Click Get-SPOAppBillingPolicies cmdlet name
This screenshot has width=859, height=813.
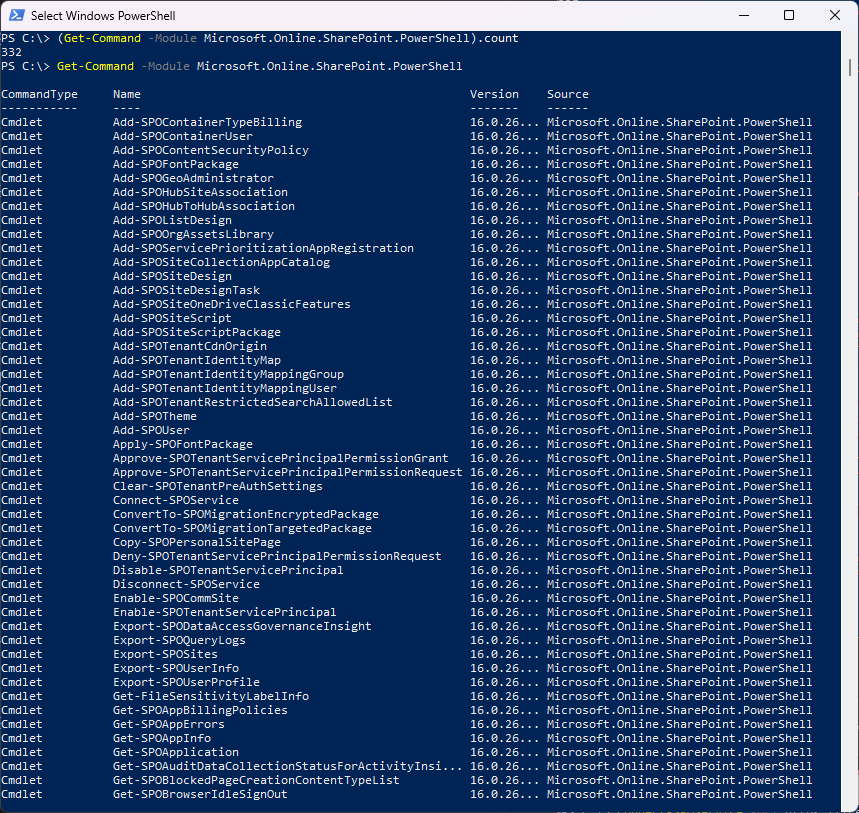pos(201,710)
